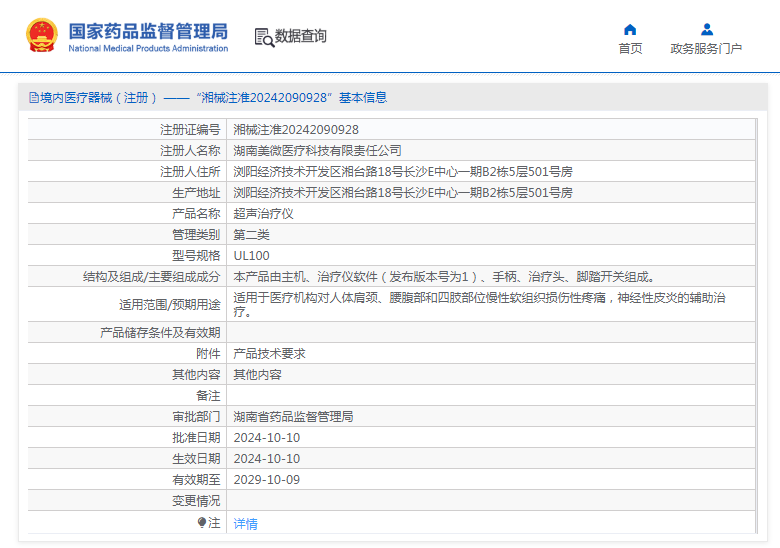Select the 政务服务门户 navigation label
The image size is (780, 548).
point(706,48)
